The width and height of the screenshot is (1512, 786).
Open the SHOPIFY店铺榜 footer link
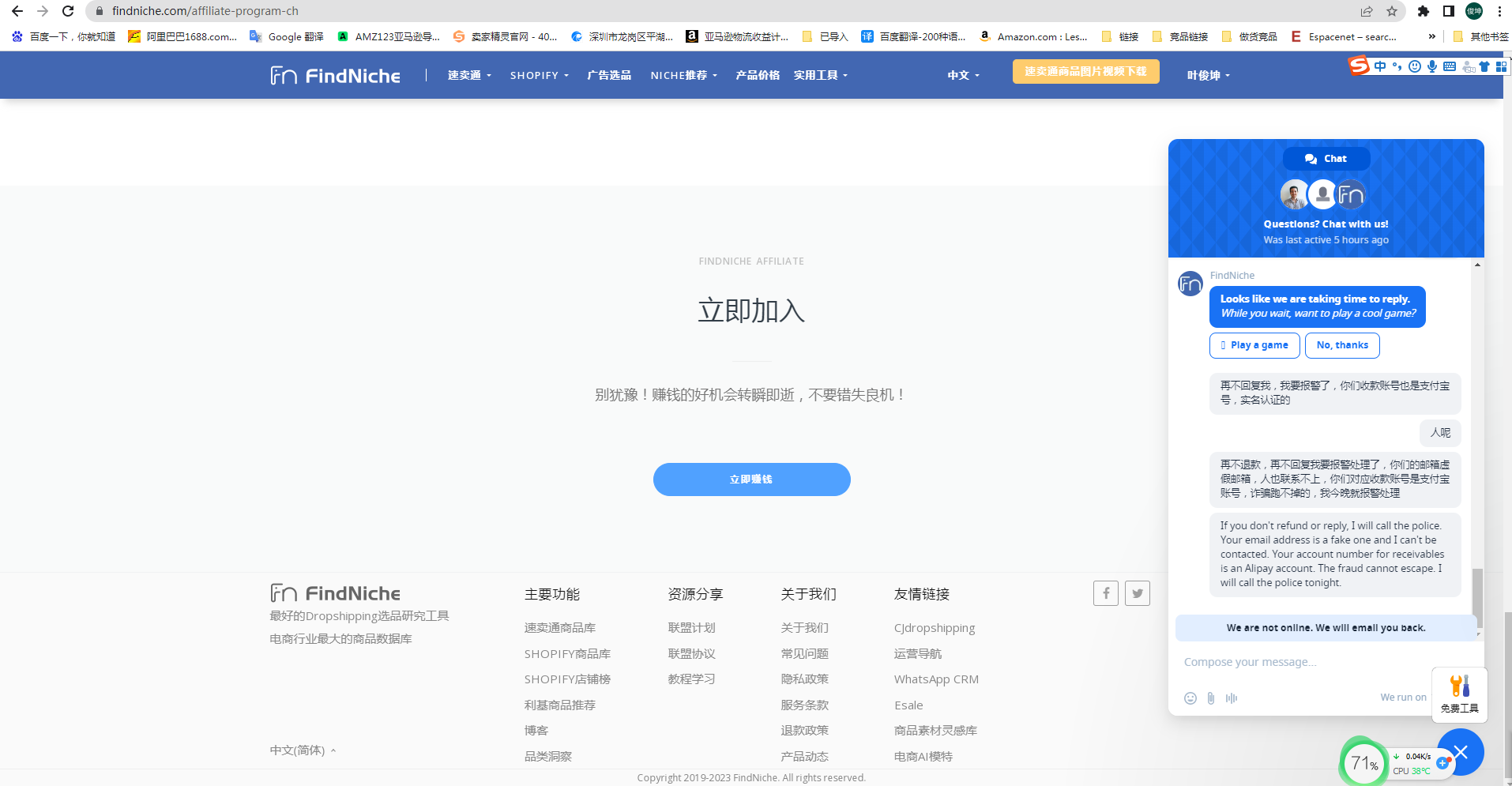[567, 679]
